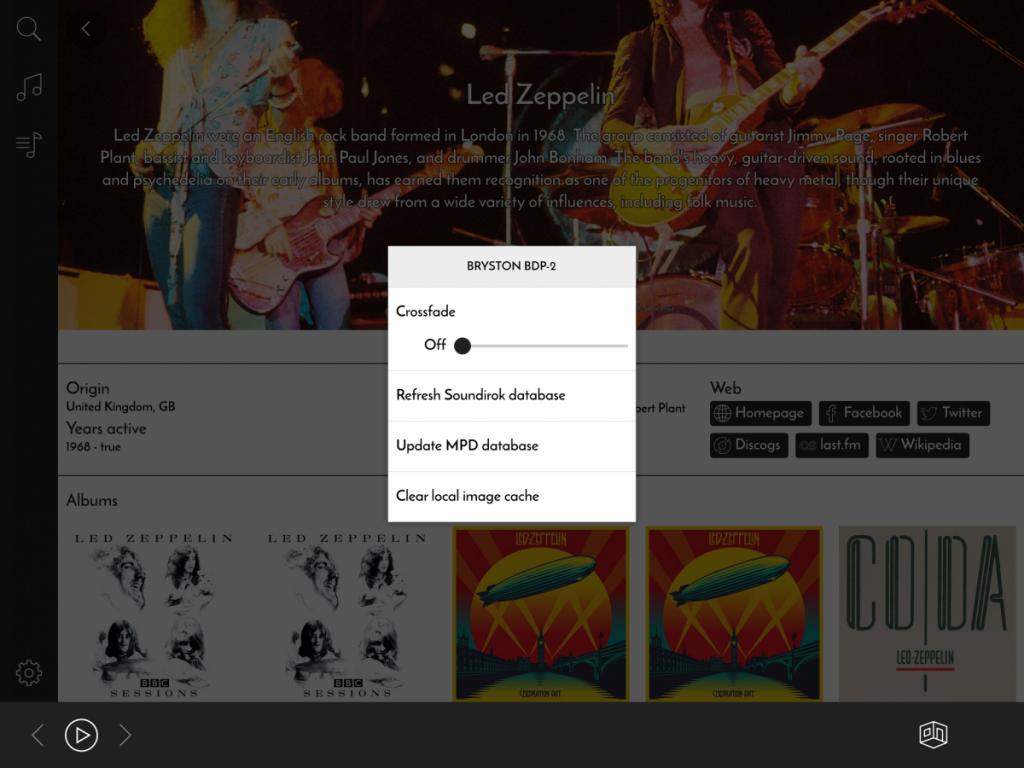Click the BRYSTON BDP-2 header
This screenshot has height=768, width=1024.
point(511,266)
